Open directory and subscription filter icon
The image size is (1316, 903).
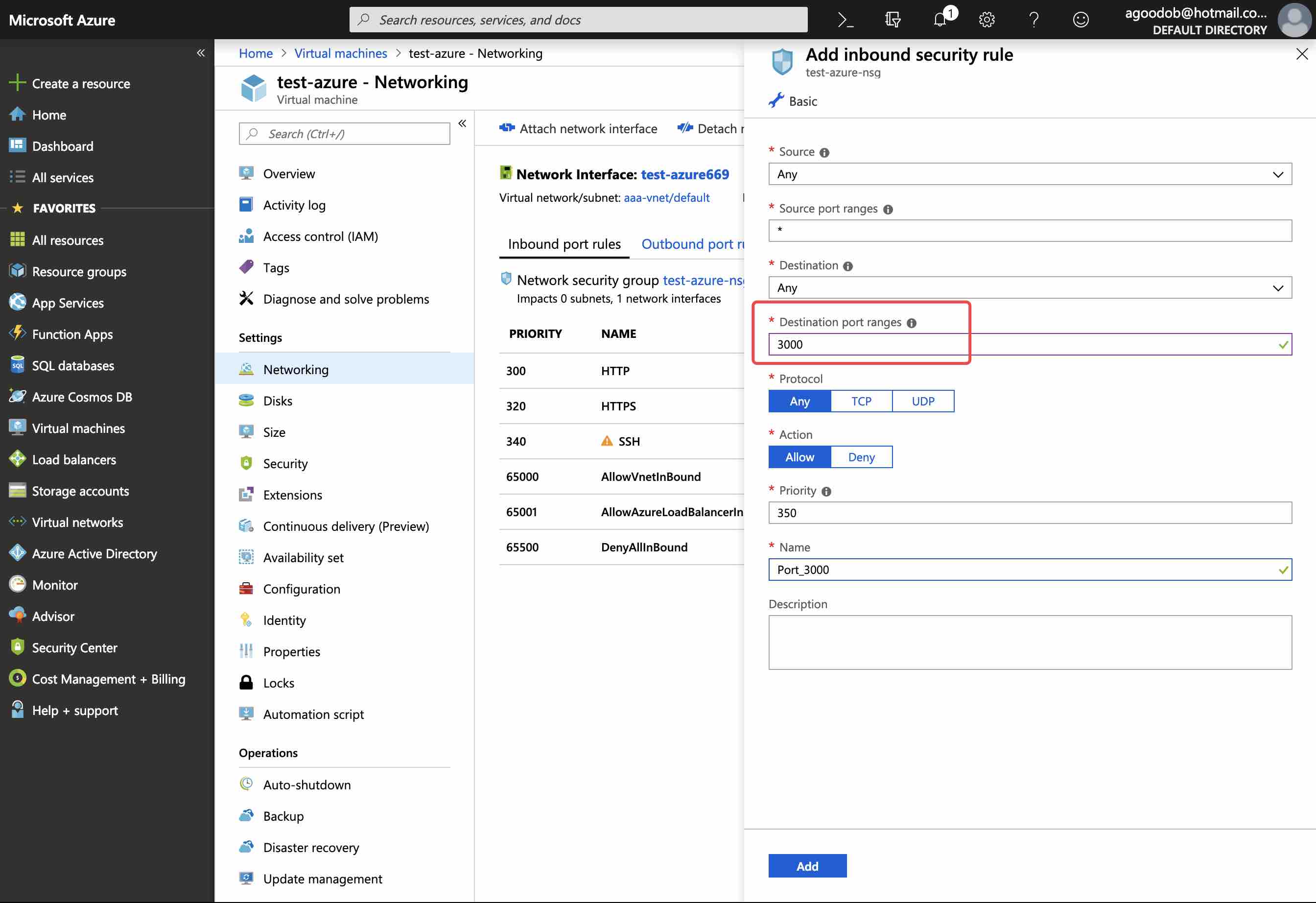pos(893,20)
